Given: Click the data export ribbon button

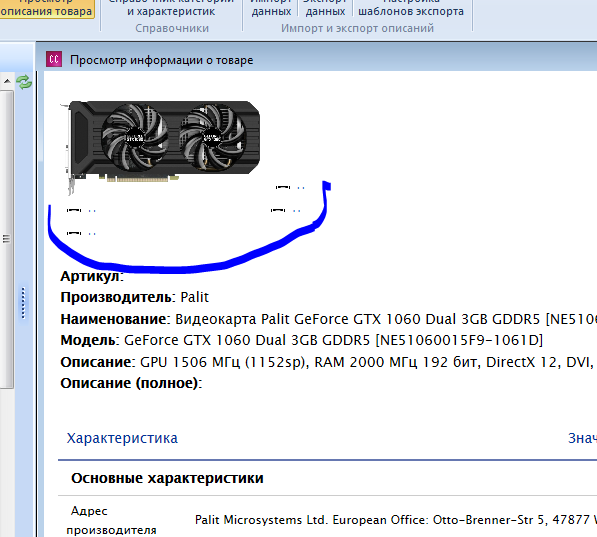Looking at the screenshot, I should 325,8.
